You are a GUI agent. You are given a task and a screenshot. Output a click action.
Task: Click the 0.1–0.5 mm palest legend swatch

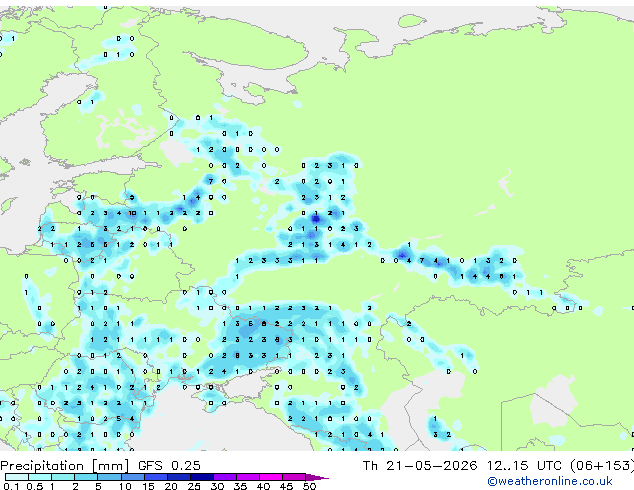[x=17, y=477]
